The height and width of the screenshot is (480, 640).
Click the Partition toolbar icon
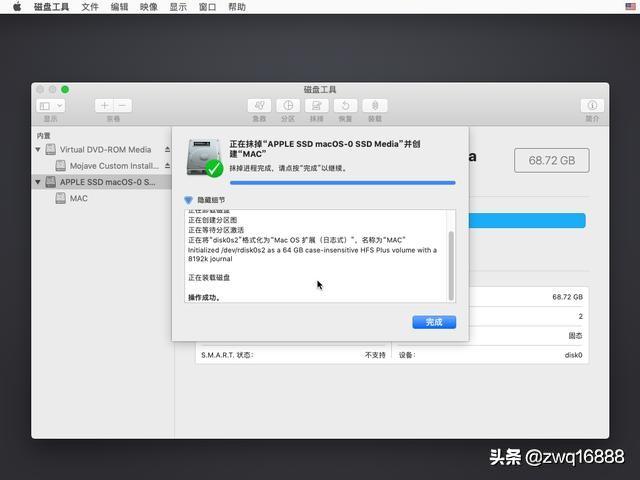tap(288, 106)
